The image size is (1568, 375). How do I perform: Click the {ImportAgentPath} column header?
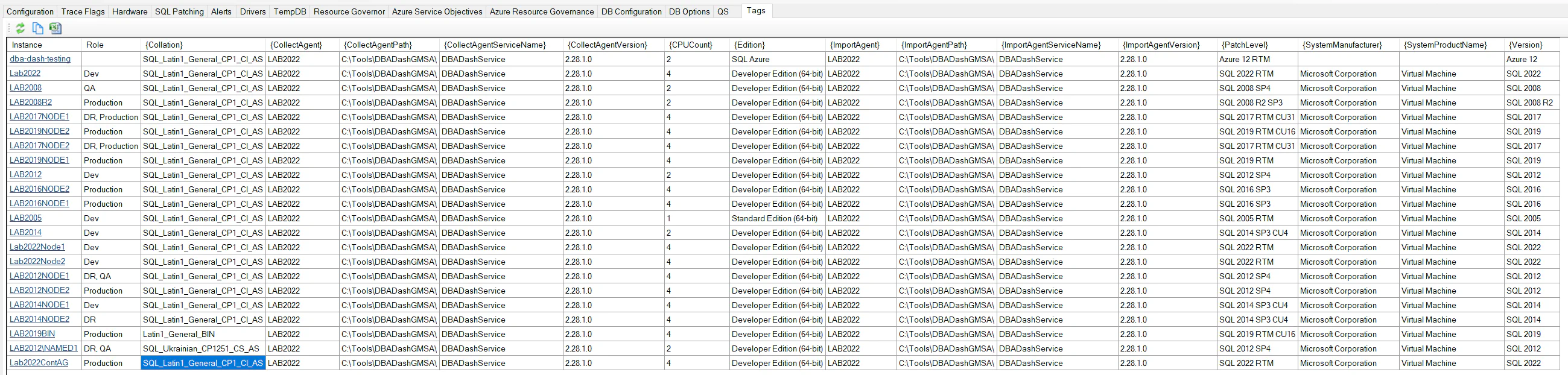pos(947,45)
